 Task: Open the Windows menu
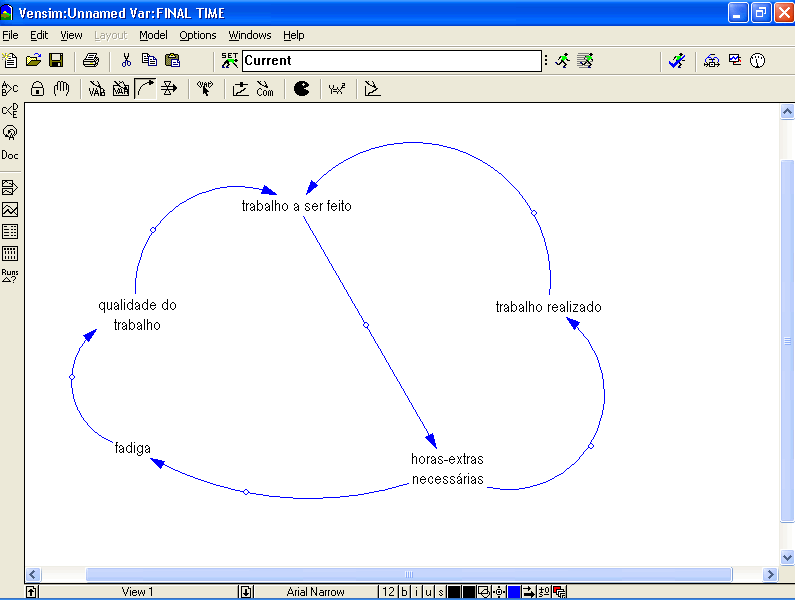click(249, 35)
